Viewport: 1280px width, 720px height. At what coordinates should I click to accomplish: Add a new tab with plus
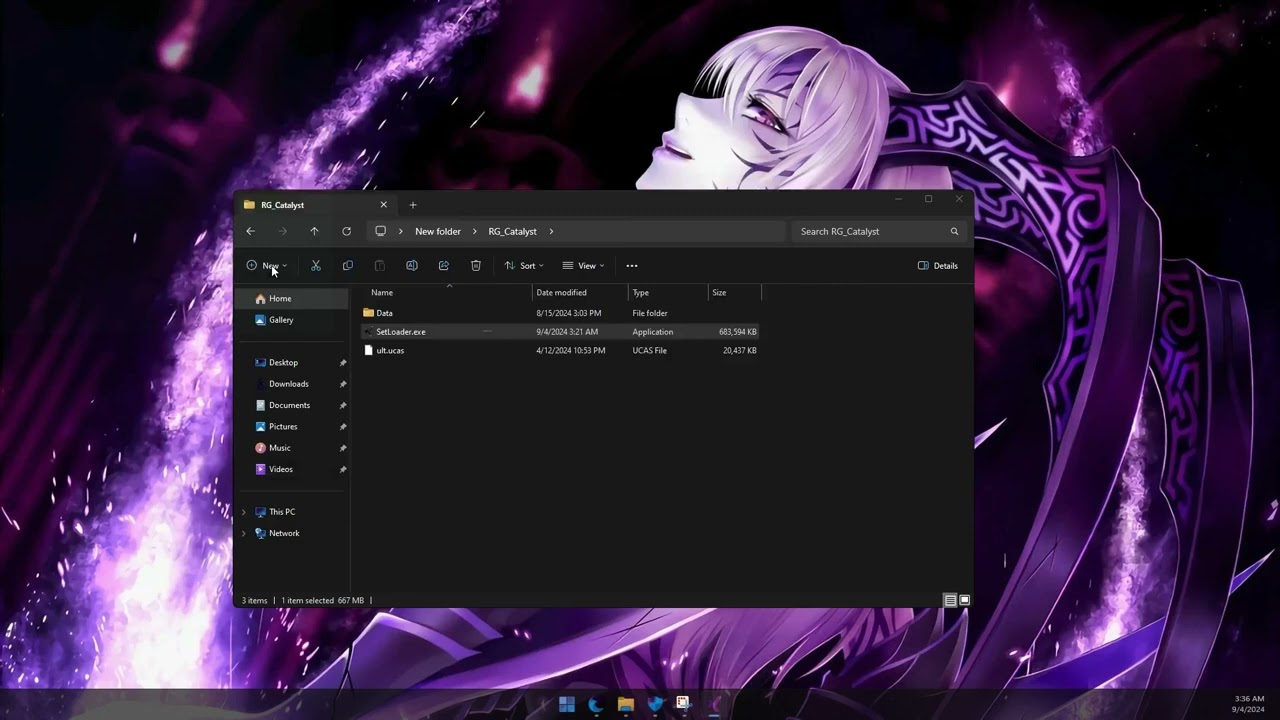pos(413,205)
